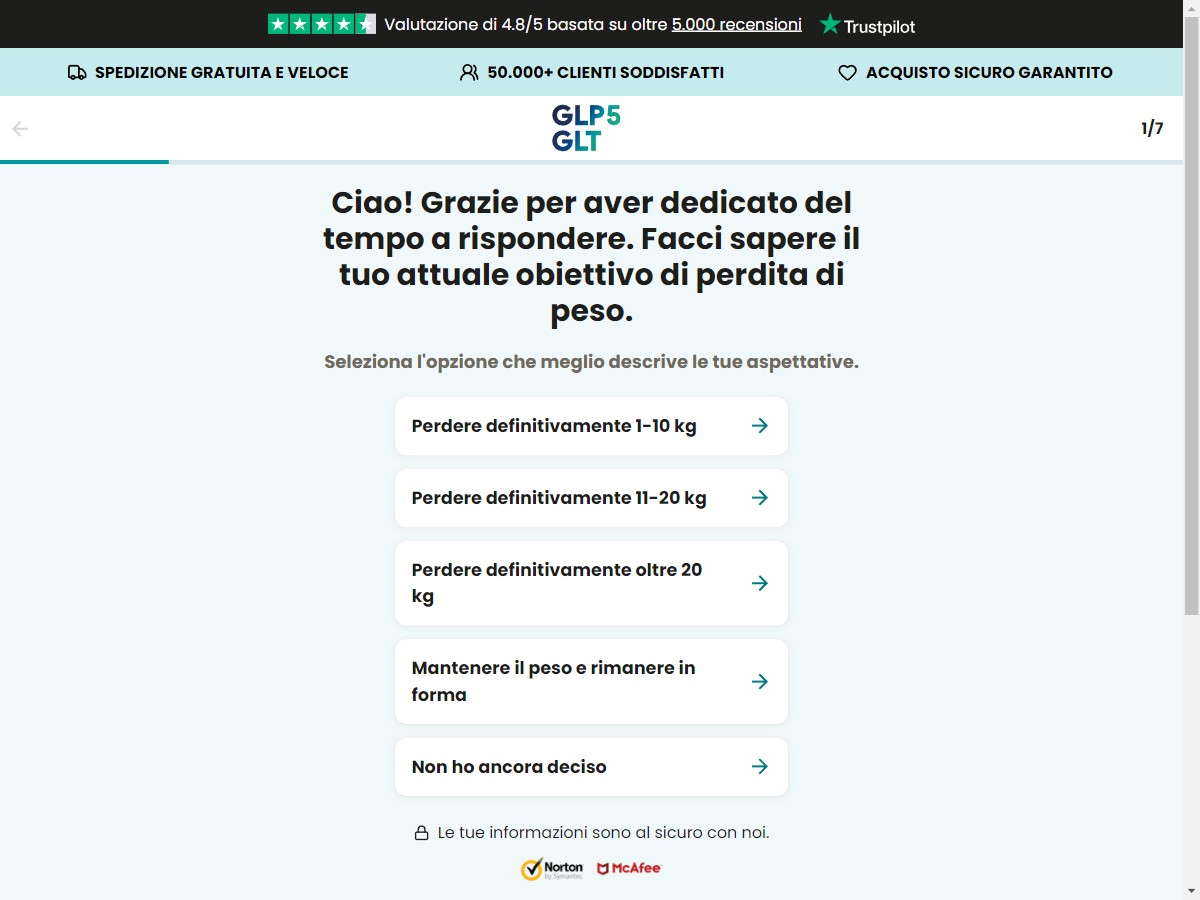The height and width of the screenshot is (900, 1200).
Task: Click the McAfee badge
Action: pos(629,869)
